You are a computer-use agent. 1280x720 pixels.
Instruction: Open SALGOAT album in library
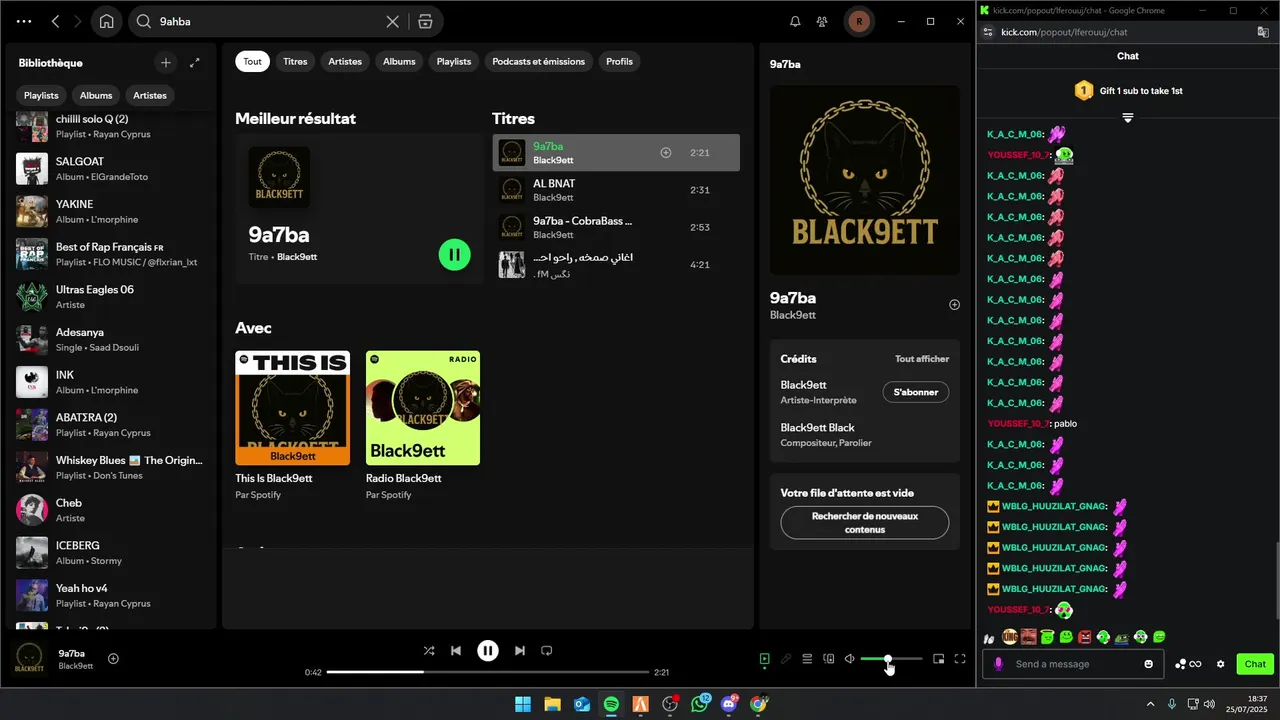point(112,168)
